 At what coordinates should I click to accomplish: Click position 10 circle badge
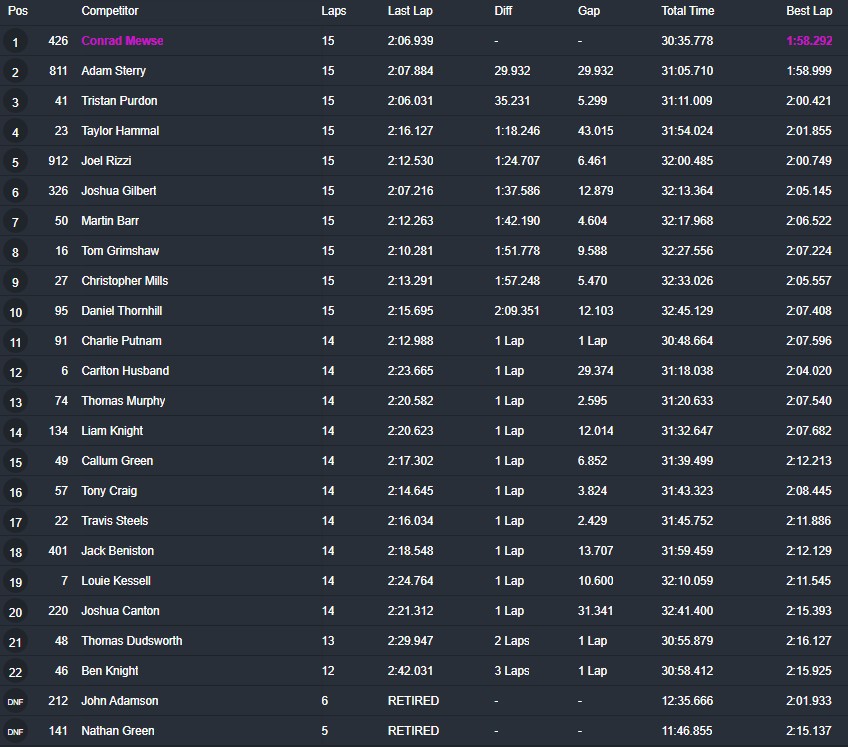(x=15, y=312)
